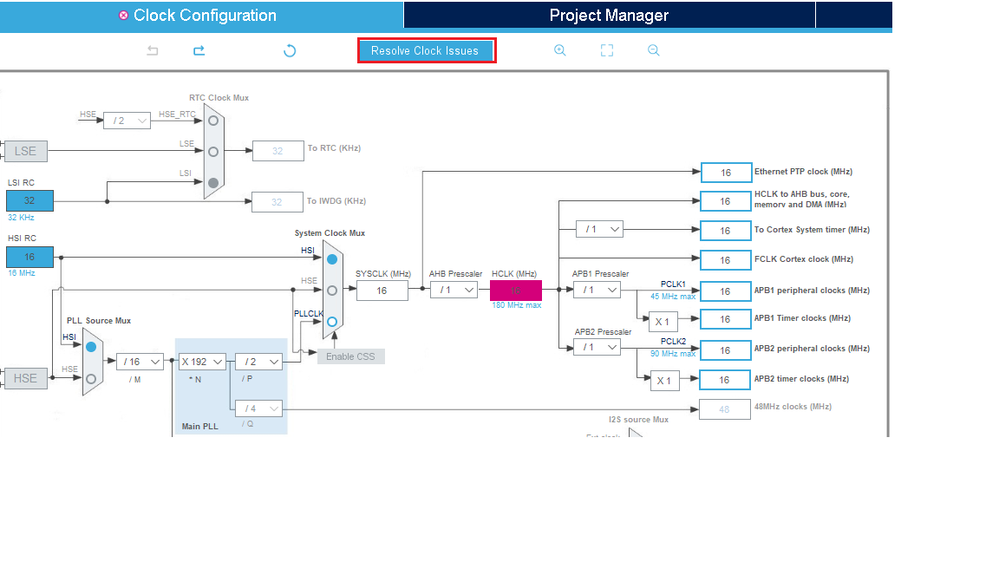Open the X 192 PLL N multiplier dropdown

[x=201, y=361]
